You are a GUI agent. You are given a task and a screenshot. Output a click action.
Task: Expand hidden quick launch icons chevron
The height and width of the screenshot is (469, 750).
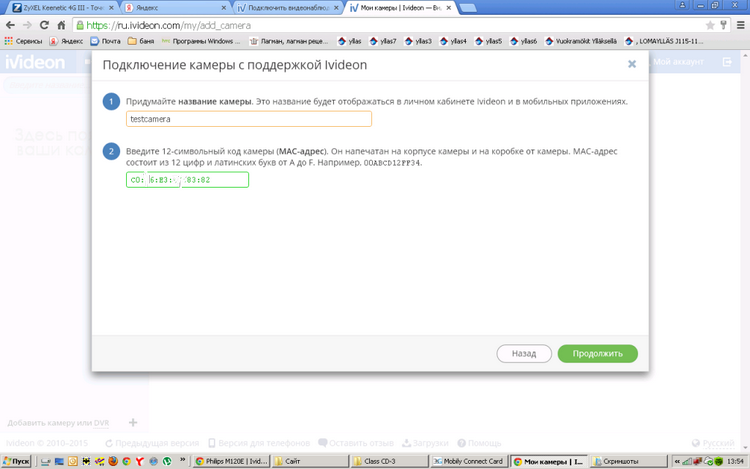tap(182, 460)
